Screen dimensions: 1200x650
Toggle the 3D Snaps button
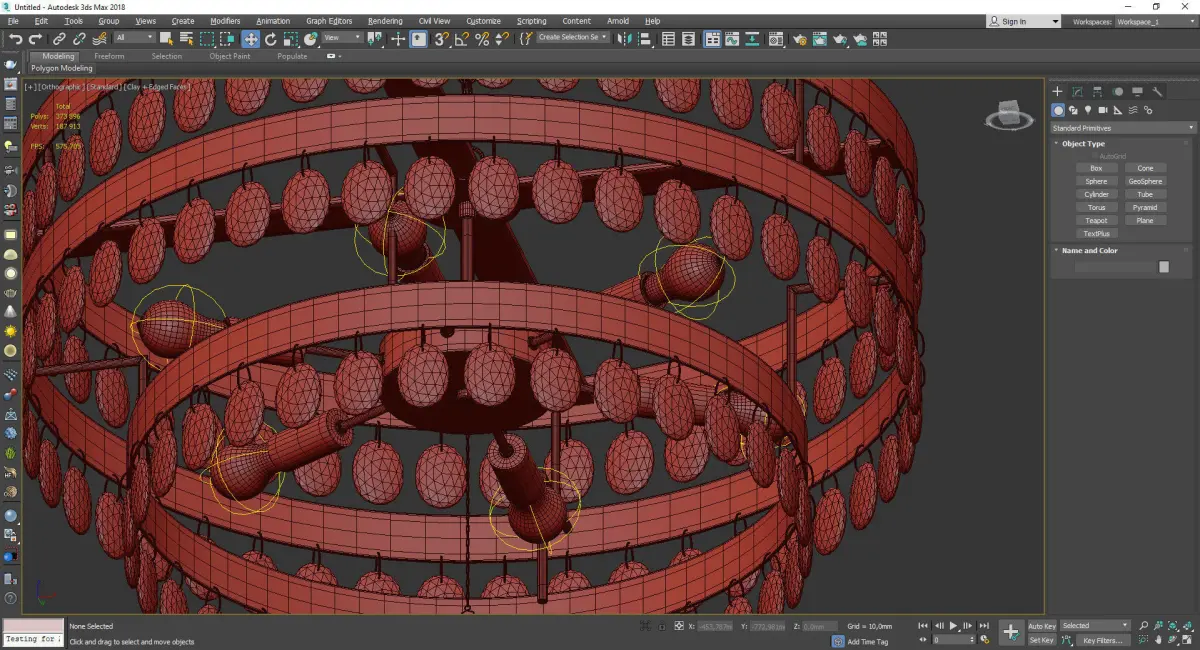point(441,39)
